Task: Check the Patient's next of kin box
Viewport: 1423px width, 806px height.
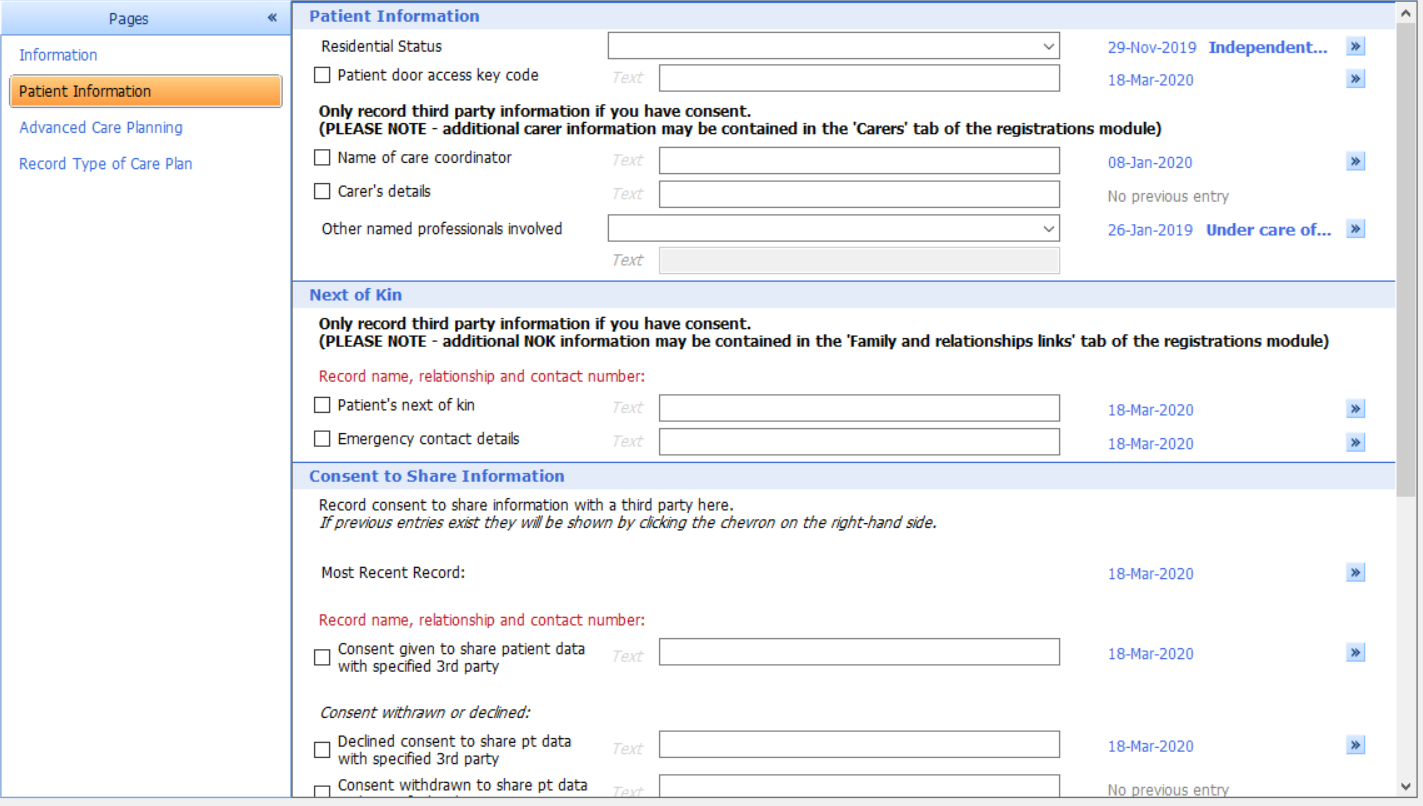Action: [322, 404]
